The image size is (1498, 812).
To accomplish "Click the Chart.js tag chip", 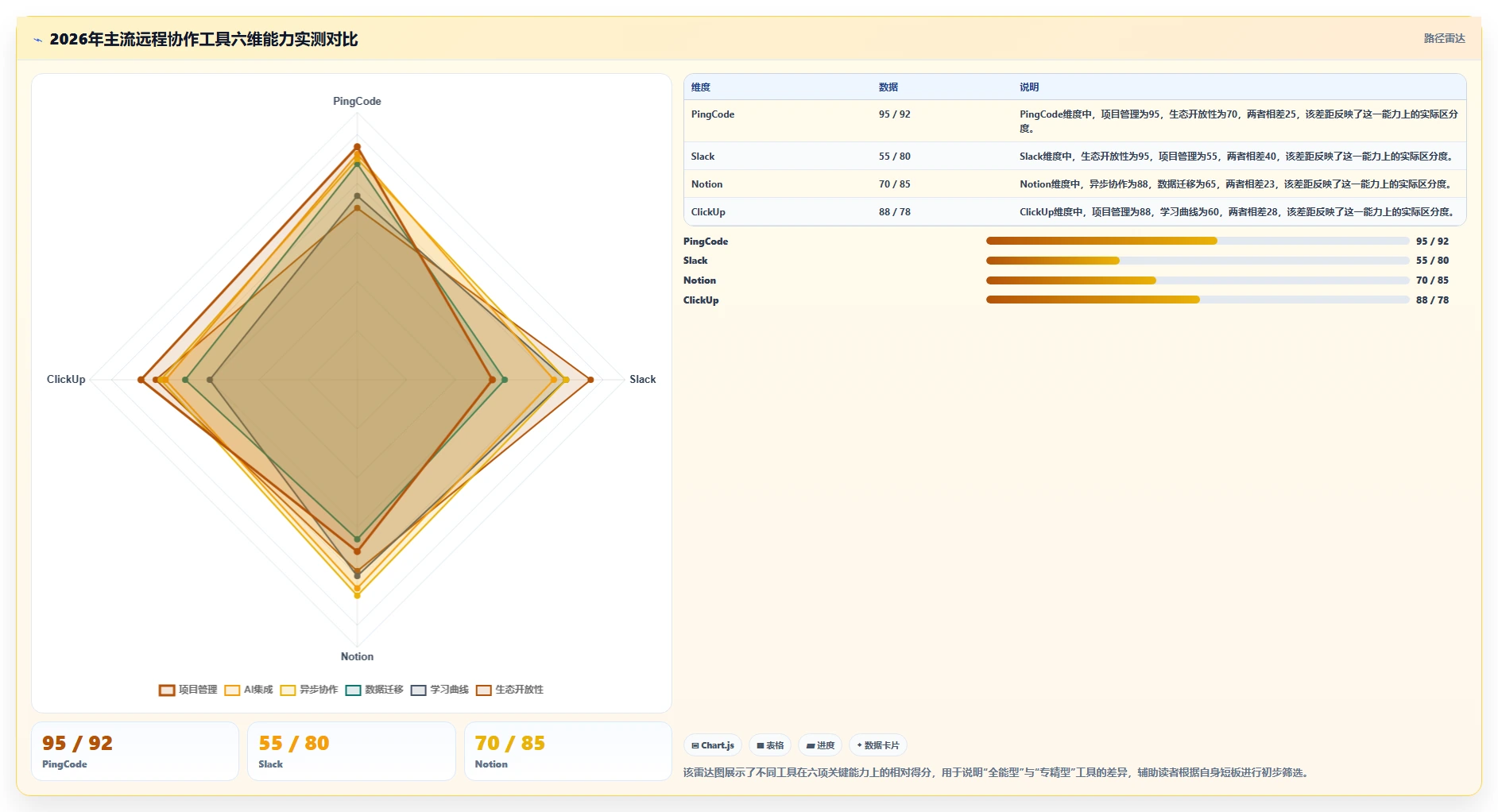I will [713, 745].
